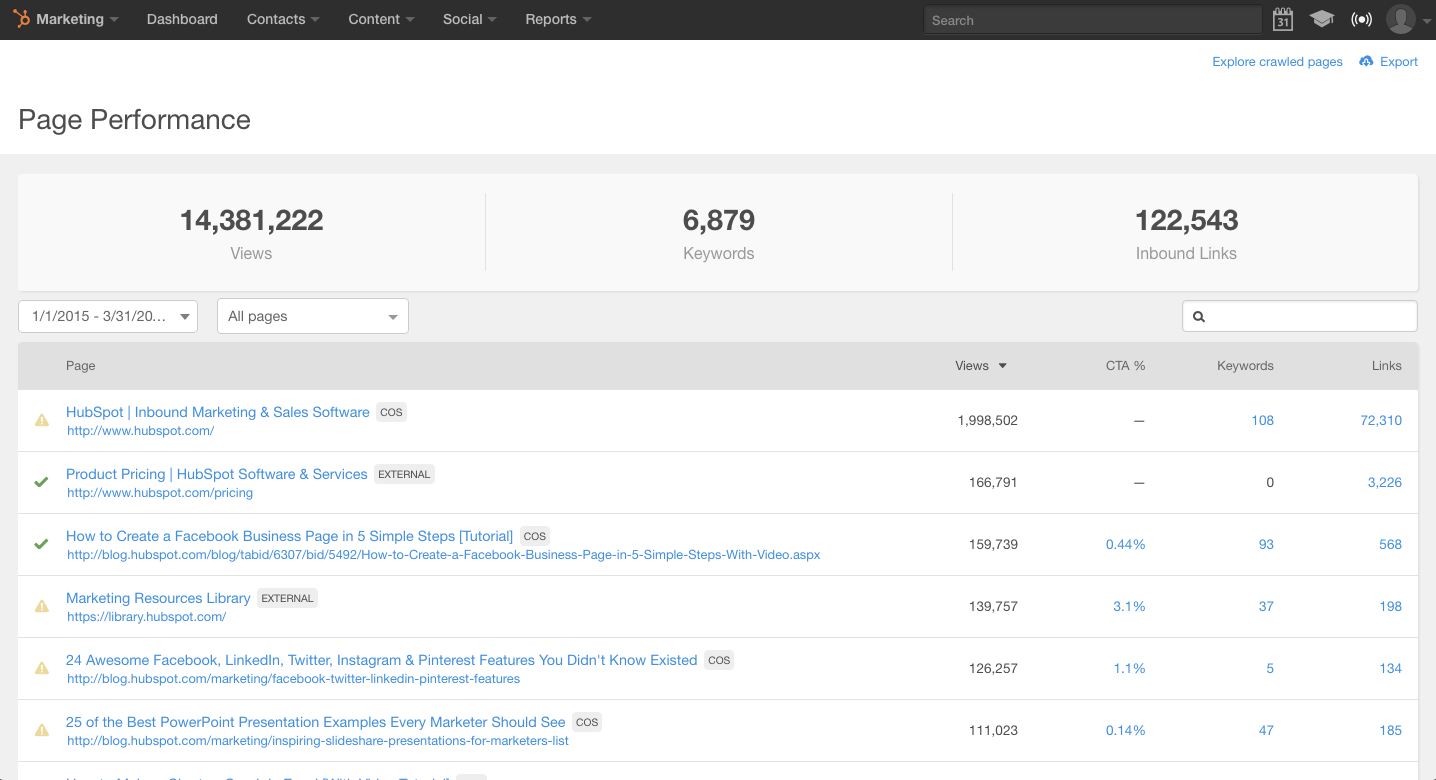The width and height of the screenshot is (1436, 780).
Task: Click the magnifier icon in page filter box
Action: [x=1199, y=316]
